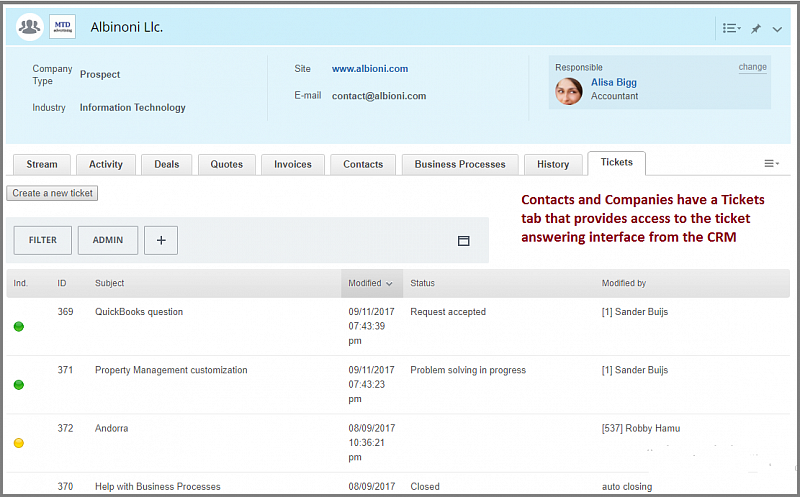Click the window layout icon in filter bar
Screen dimensions: 800x497
[463, 241]
